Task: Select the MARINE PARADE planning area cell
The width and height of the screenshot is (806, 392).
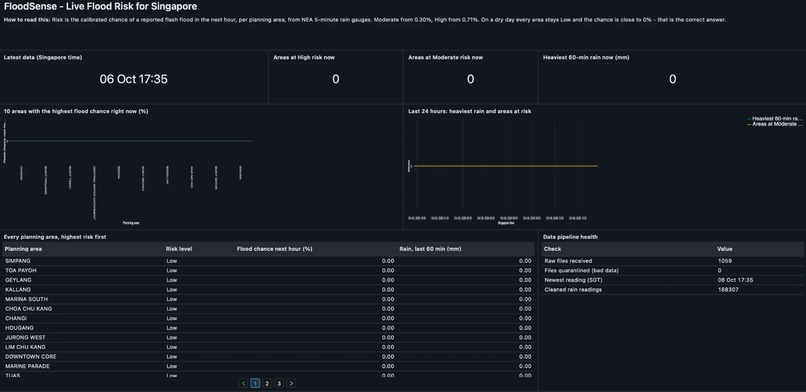Action: (28, 366)
